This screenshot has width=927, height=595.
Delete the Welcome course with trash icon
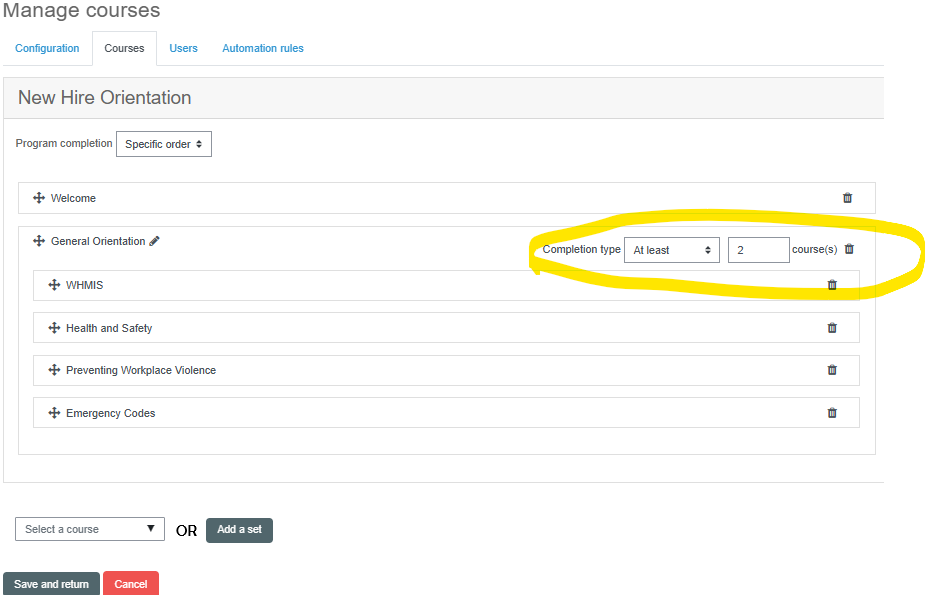(847, 198)
